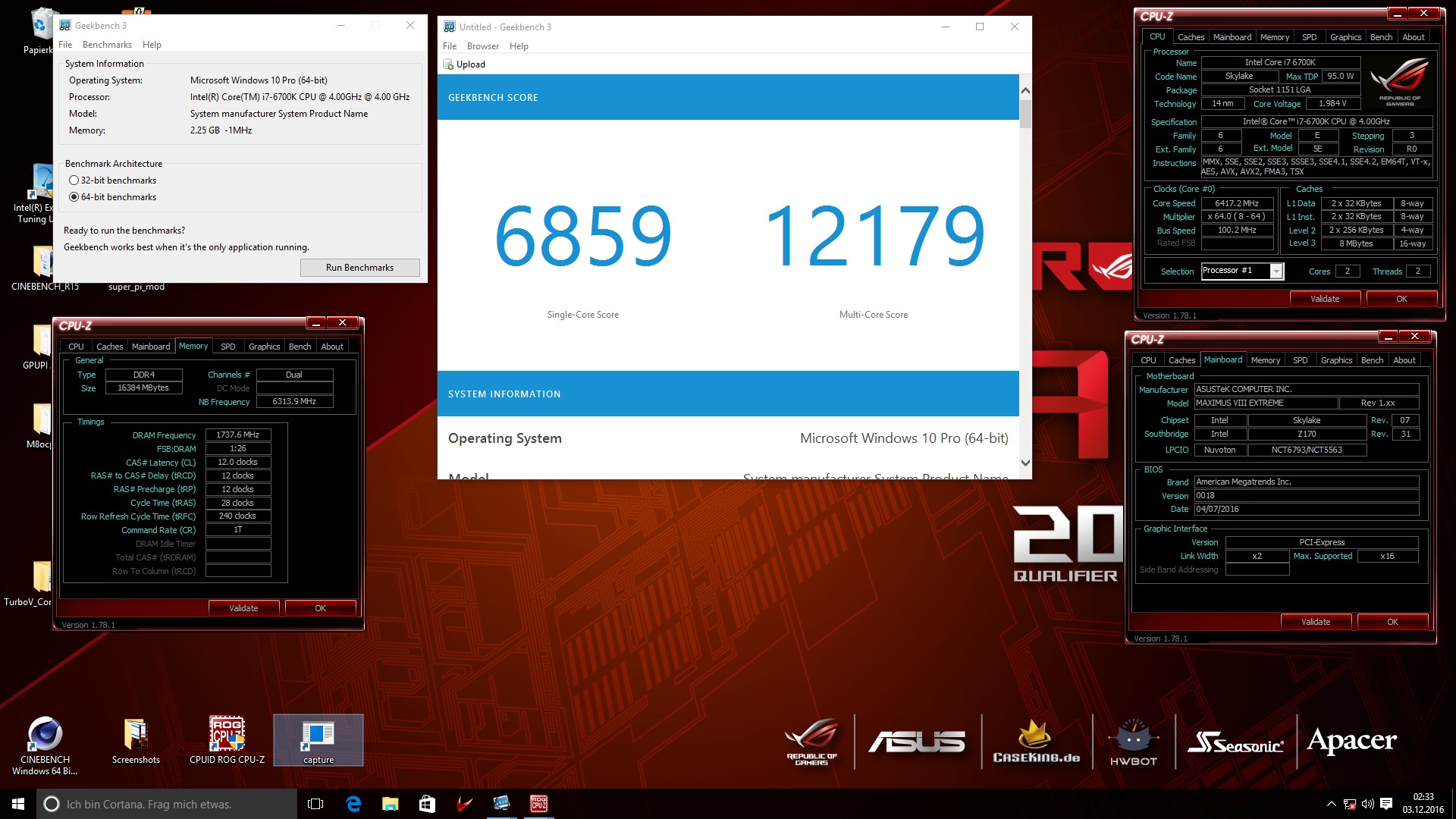Open the volume tray icon

click(1367, 804)
